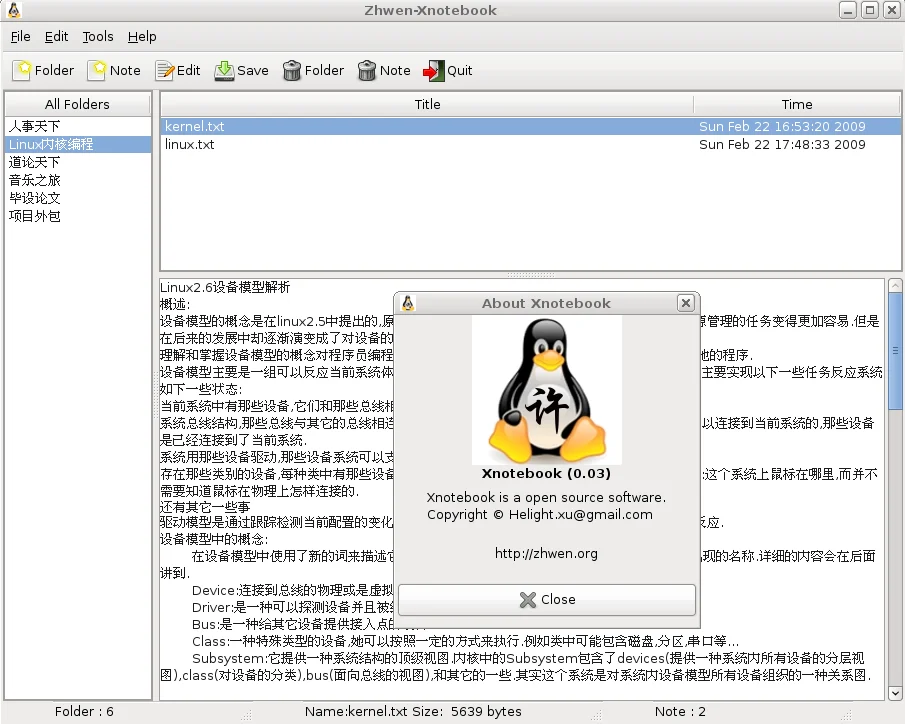This screenshot has height=724, width=905.
Task: Minimize the Zhwen-Xnotebook window
Action: [x=847, y=10]
